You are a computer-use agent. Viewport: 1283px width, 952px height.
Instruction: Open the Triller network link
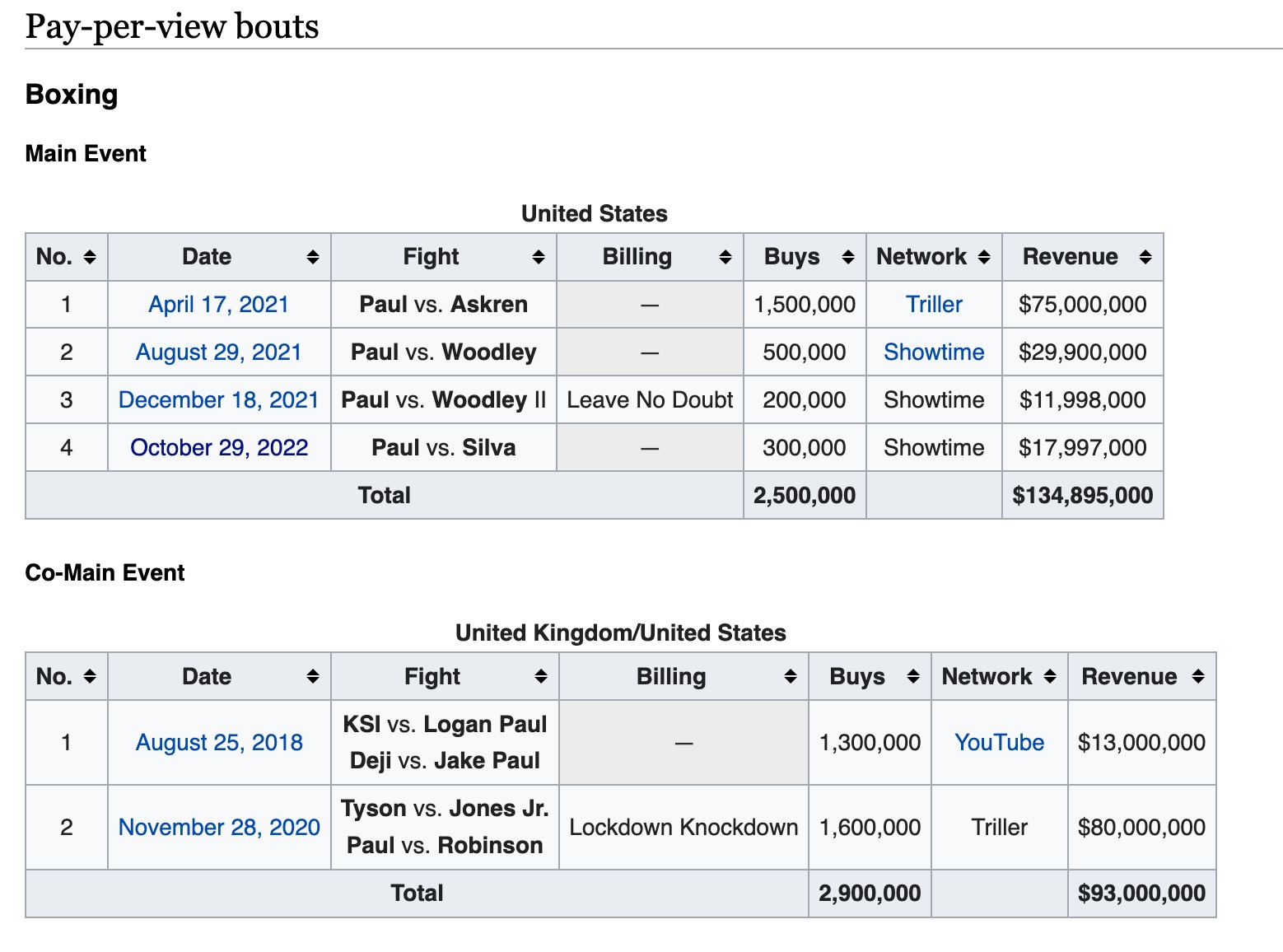[934, 305]
